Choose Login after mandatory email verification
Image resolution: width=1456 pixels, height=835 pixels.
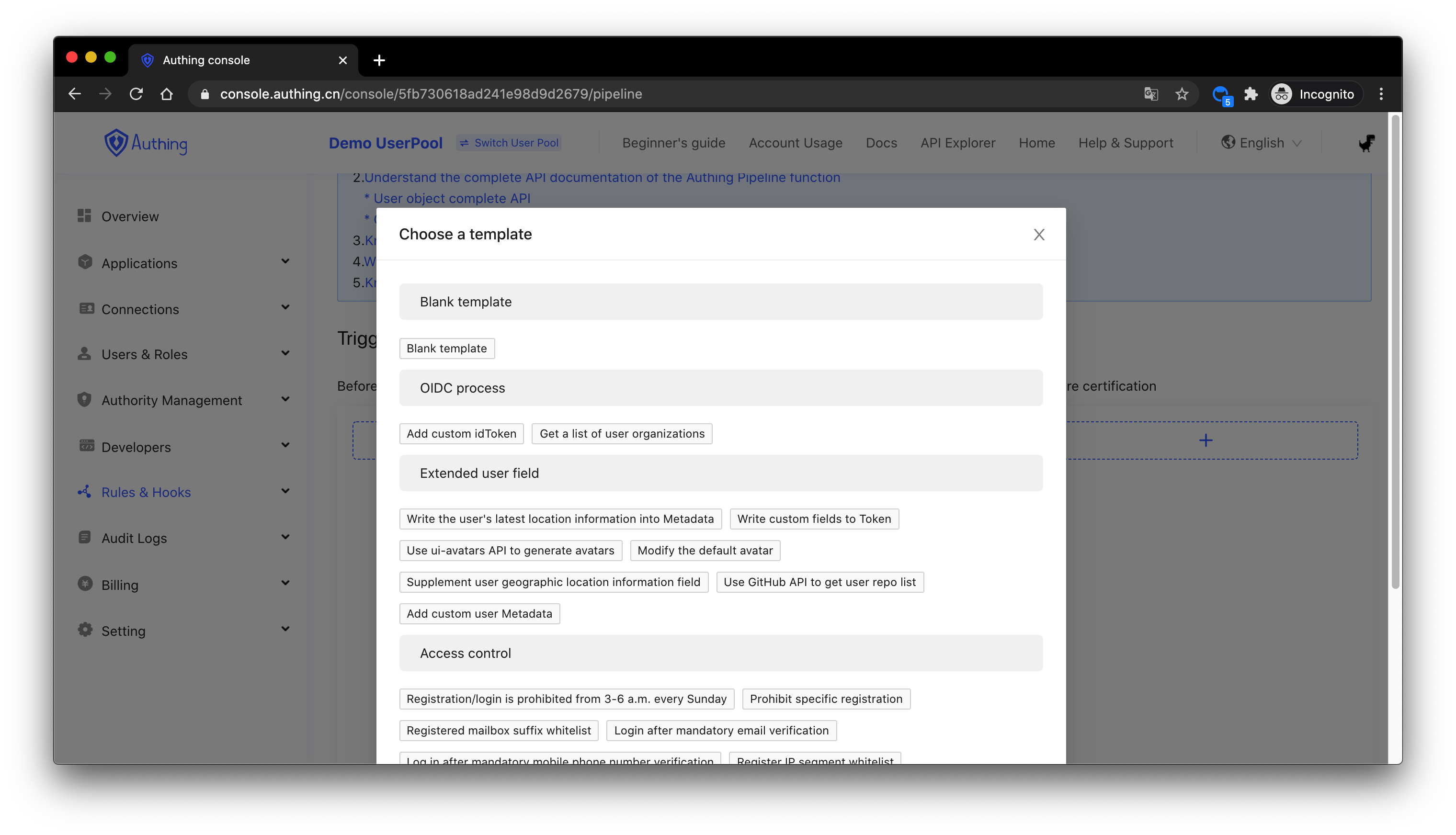coord(721,731)
